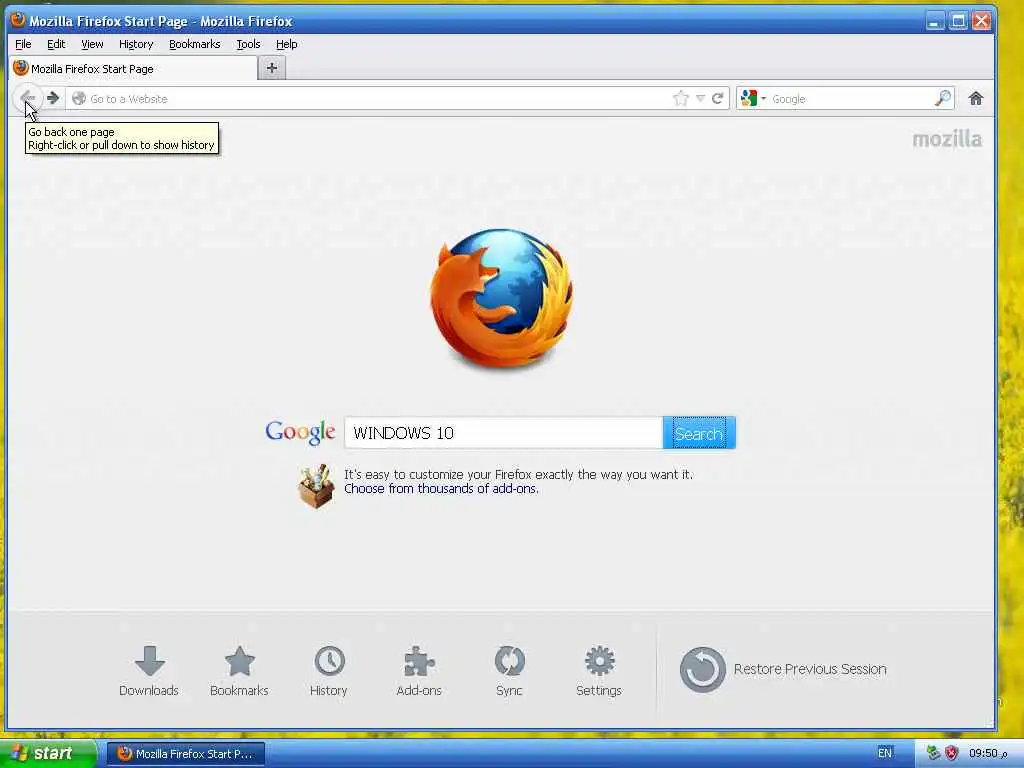Open Bookmarks from the start page
Screen dimensions: 1024x768
pyautogui.click(x=239, y=671)
